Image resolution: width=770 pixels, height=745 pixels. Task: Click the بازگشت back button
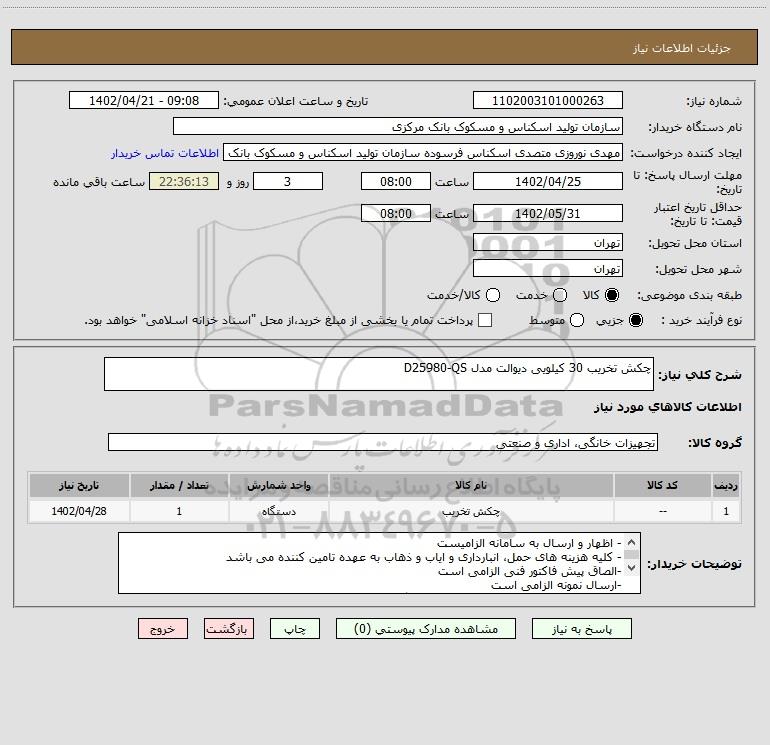point(229,629)
